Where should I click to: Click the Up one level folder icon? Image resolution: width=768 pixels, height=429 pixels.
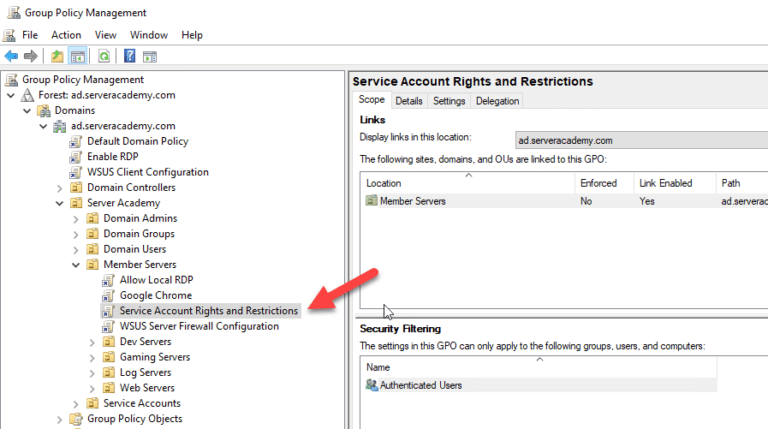click(57, 56)
